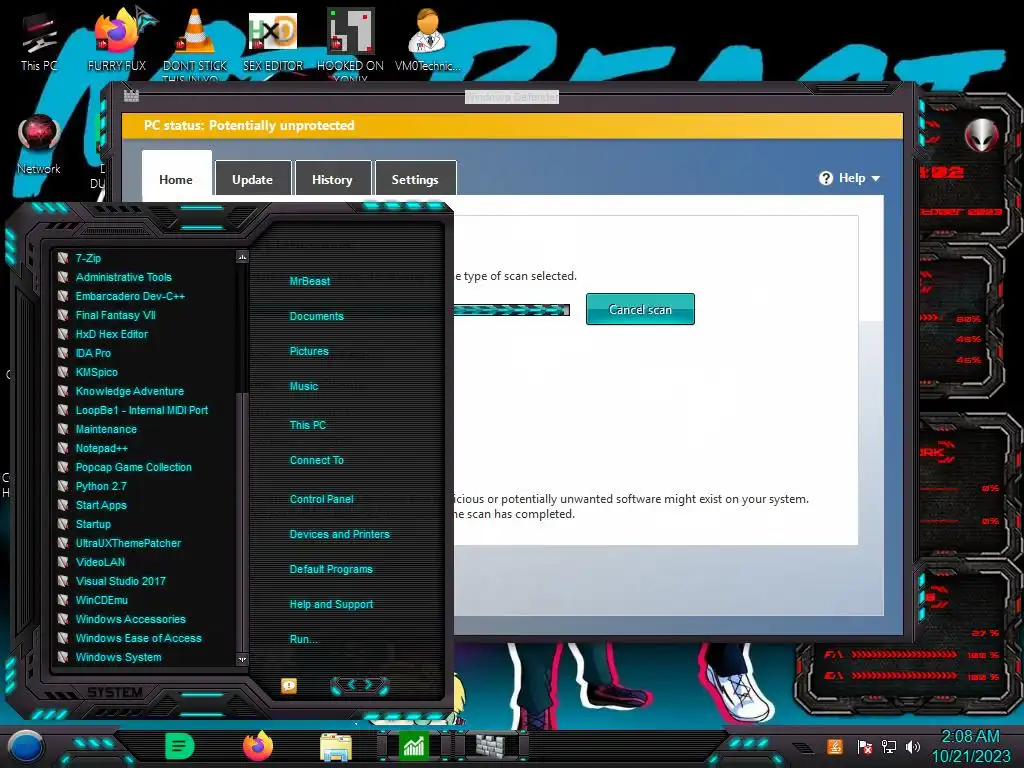
Task: Open the History tab
Action: (332, 179)
